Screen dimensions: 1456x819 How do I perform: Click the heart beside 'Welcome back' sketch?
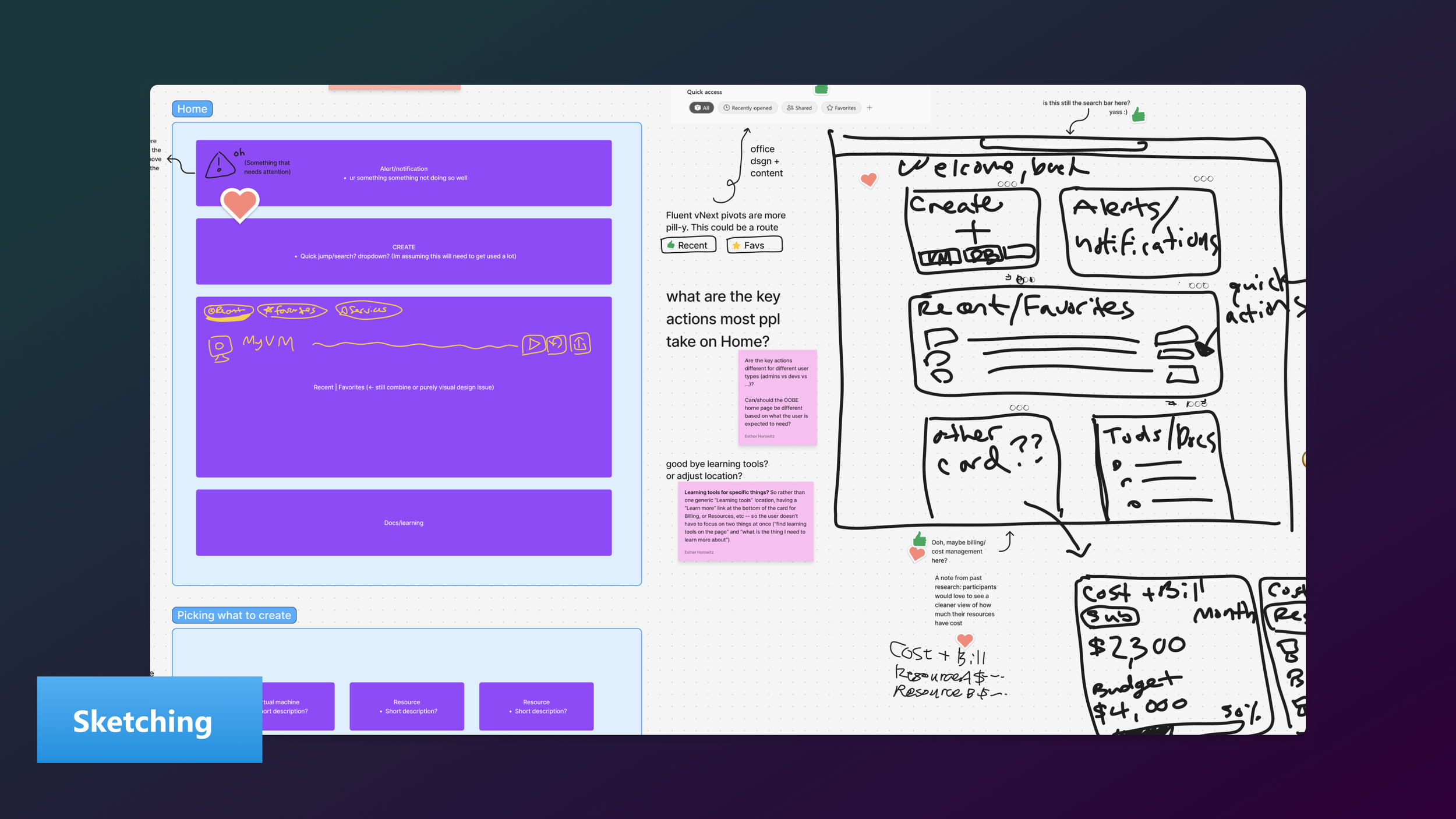point(868,180)
